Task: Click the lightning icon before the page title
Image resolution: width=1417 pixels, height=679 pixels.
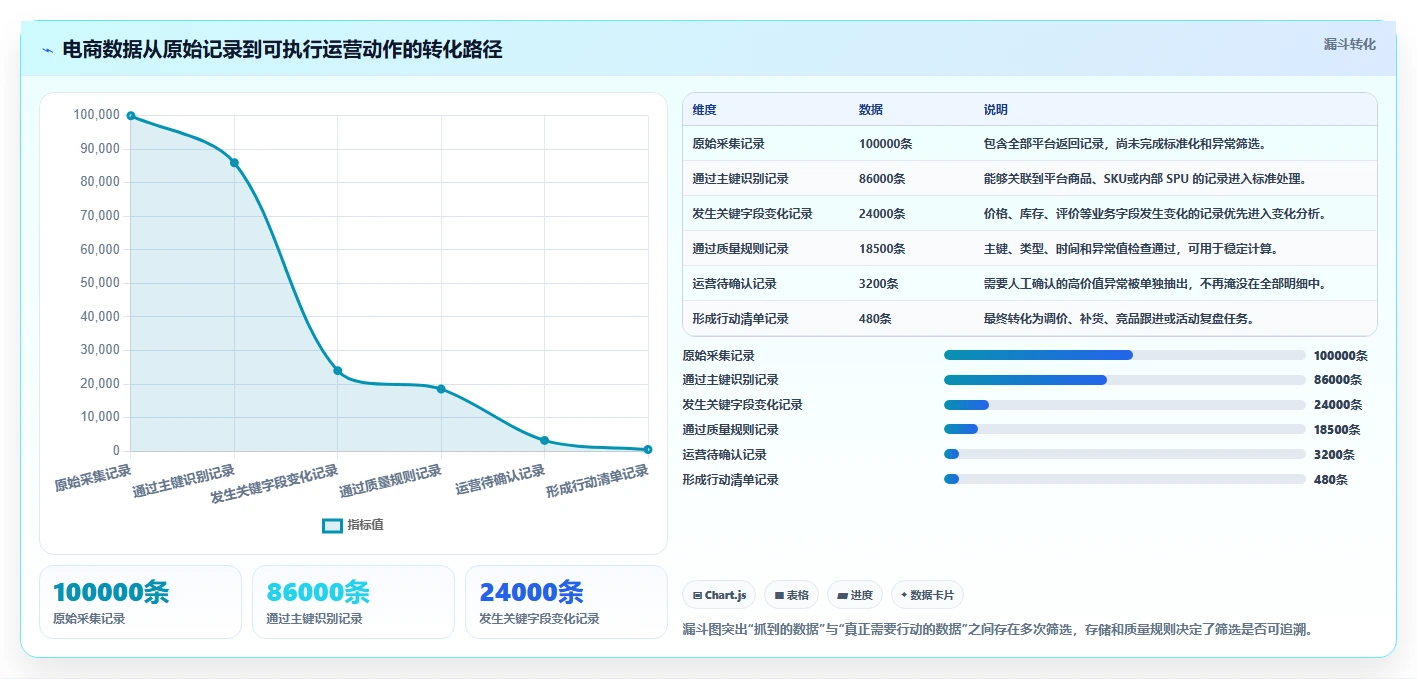Action: pyautogui.click(x=47, y=50)
